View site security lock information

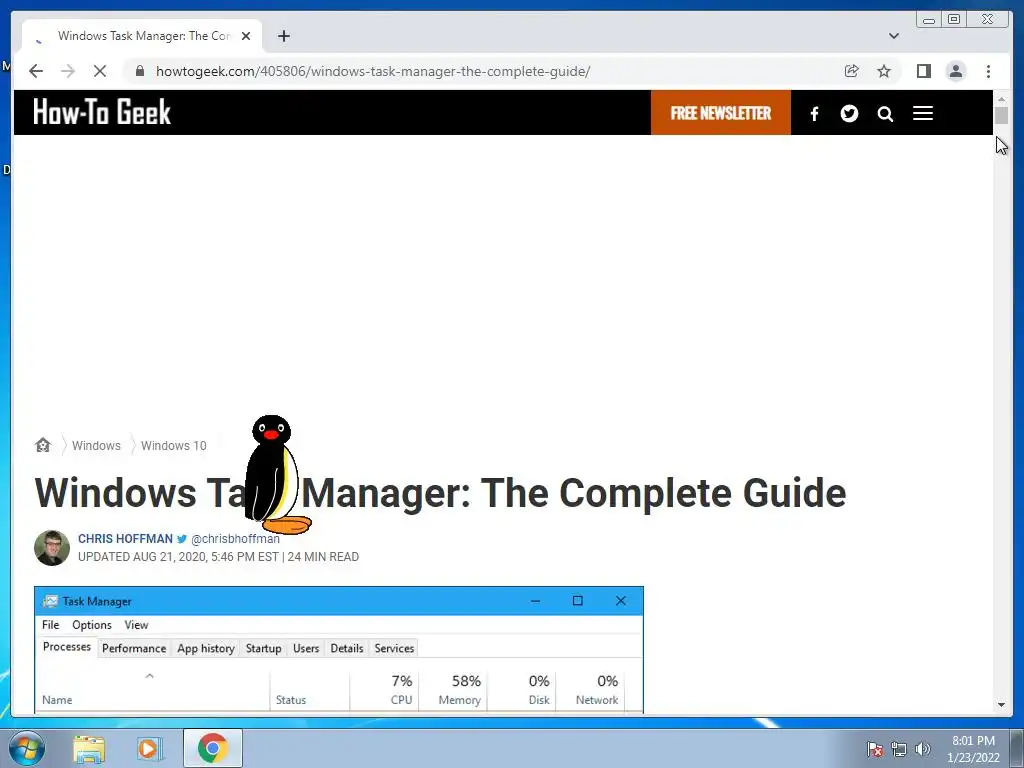click(140, 71)
